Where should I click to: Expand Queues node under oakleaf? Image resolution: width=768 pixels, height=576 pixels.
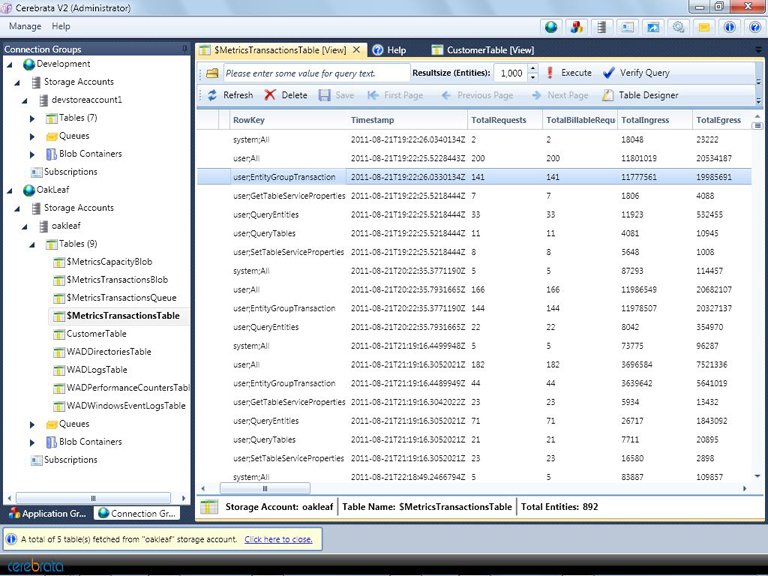(x=32, y=424)
